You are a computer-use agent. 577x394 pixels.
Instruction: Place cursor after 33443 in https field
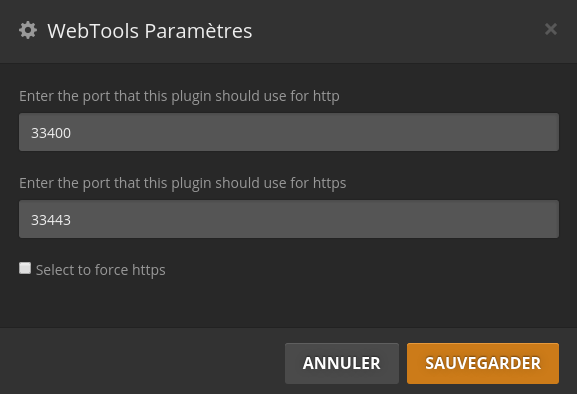click(x=71, y=220)
